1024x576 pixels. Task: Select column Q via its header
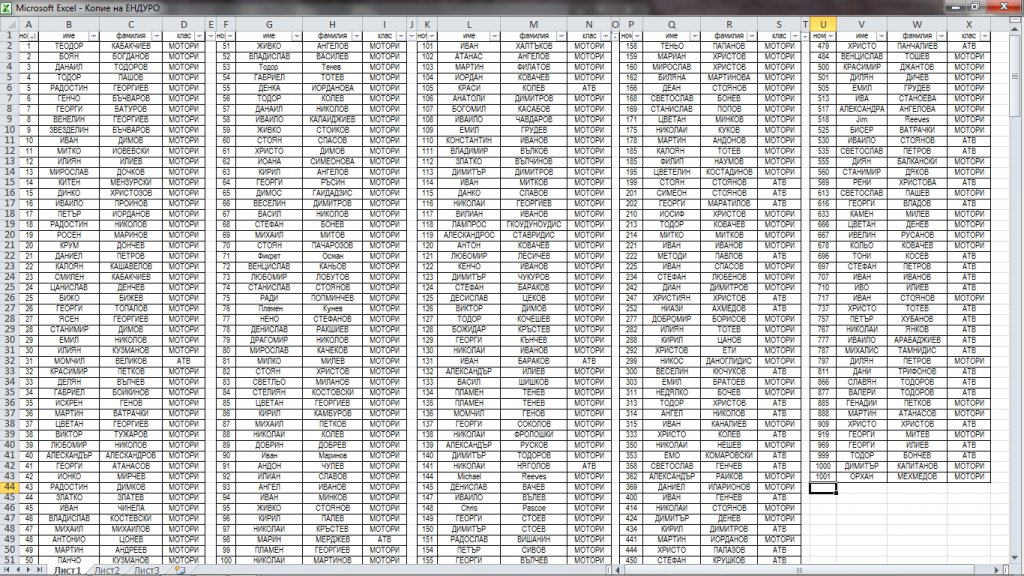[671, 24]
